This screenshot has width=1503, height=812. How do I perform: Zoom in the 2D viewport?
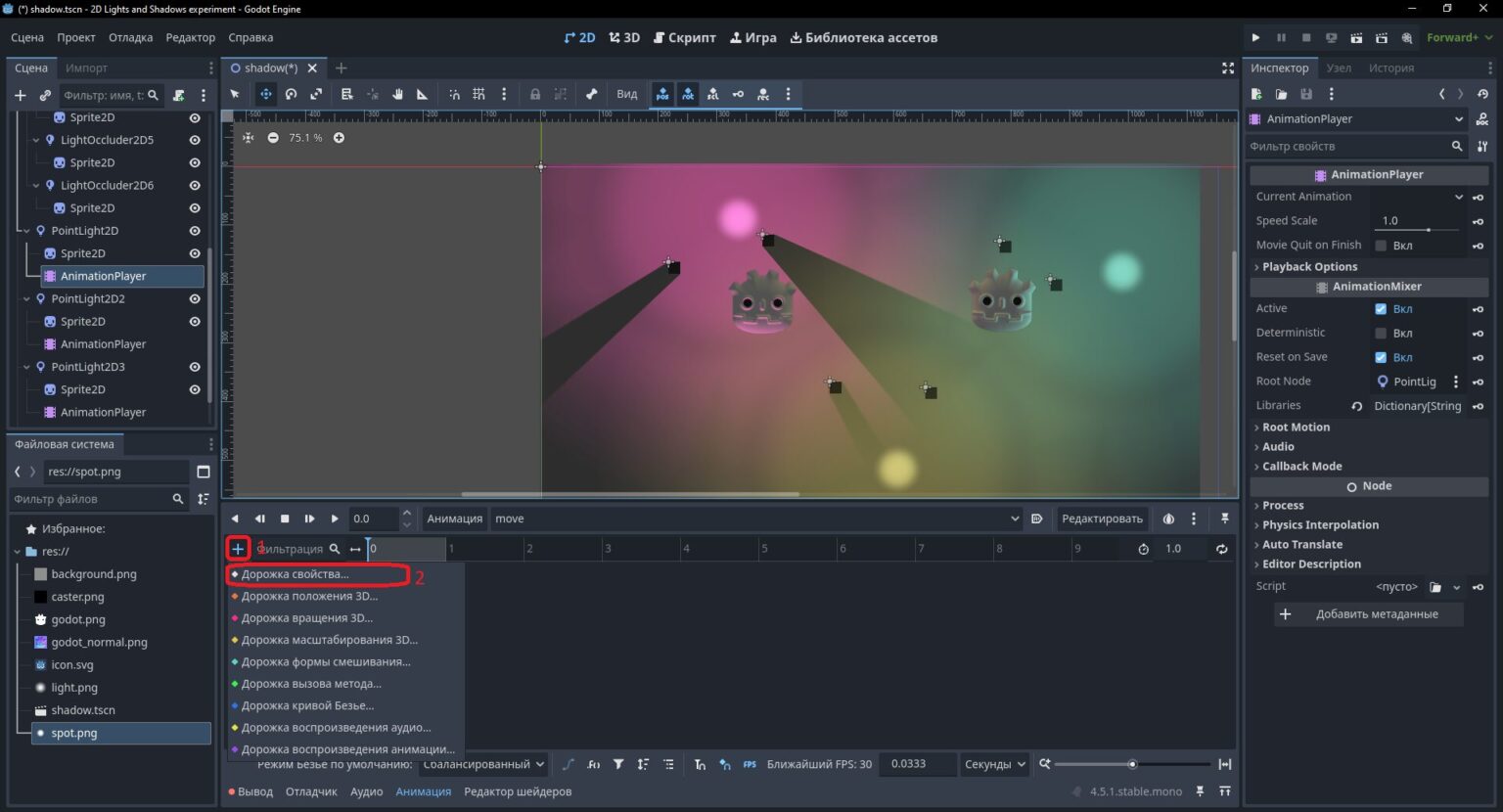pyautogui.click(x=339, y=138)
